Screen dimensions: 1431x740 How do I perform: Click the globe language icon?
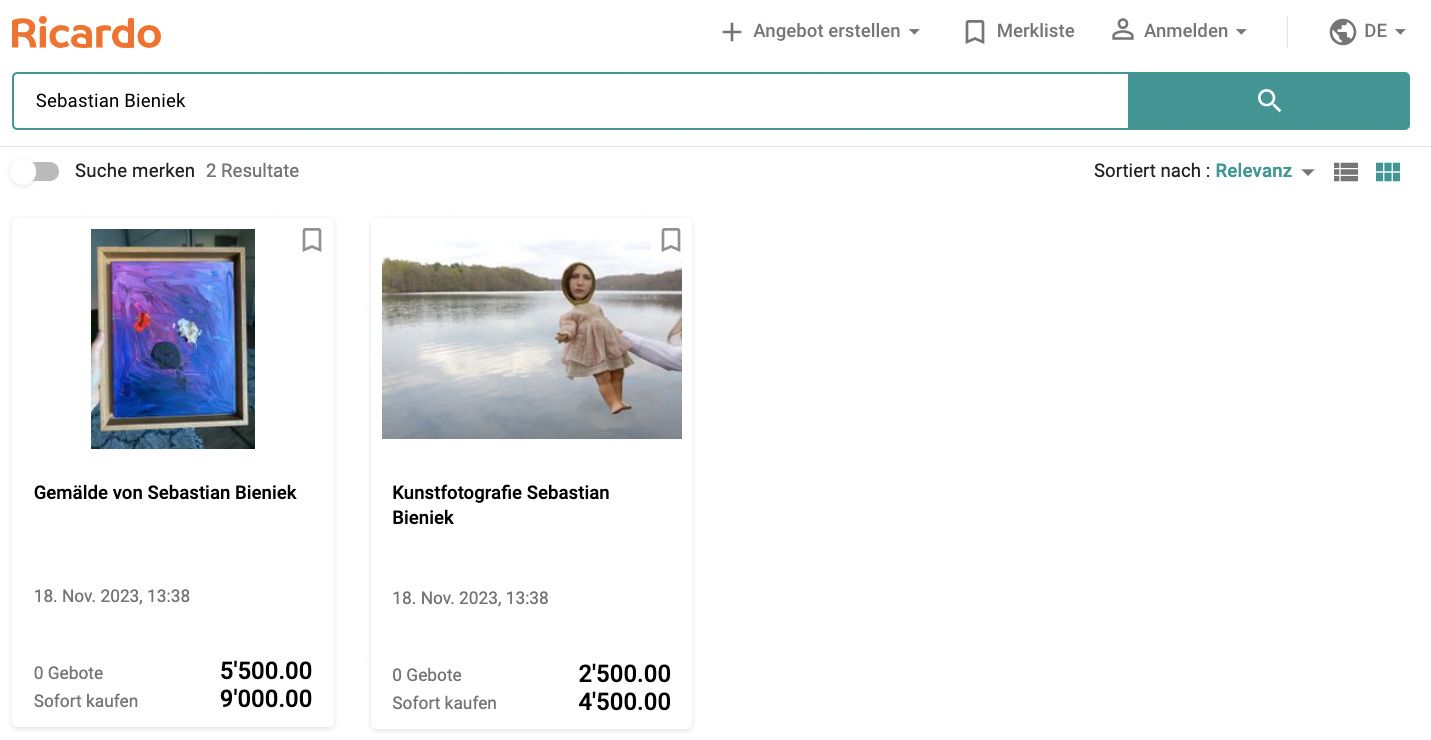click(1341, 31)
